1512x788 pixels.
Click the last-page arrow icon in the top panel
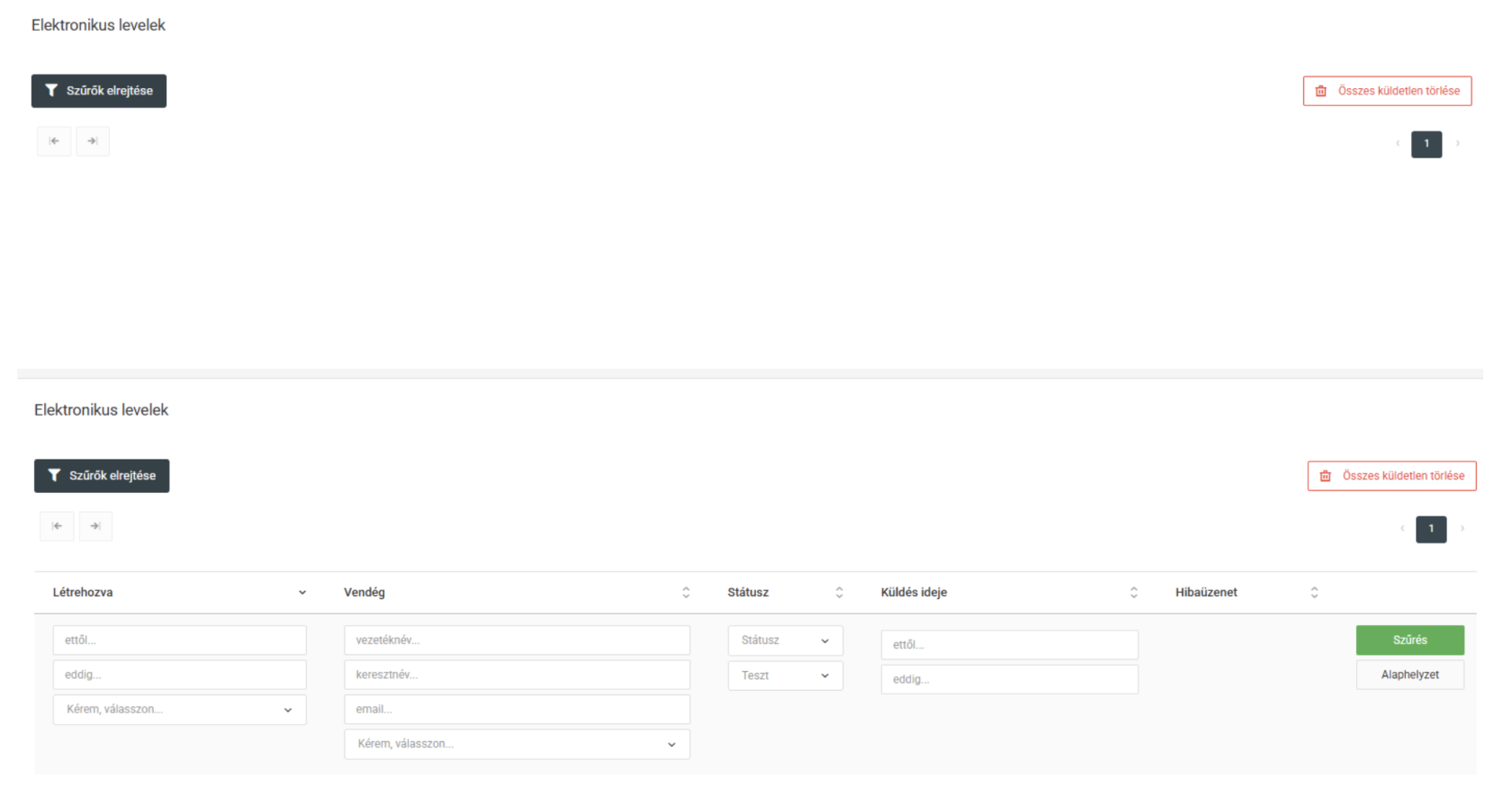[93, 141]
